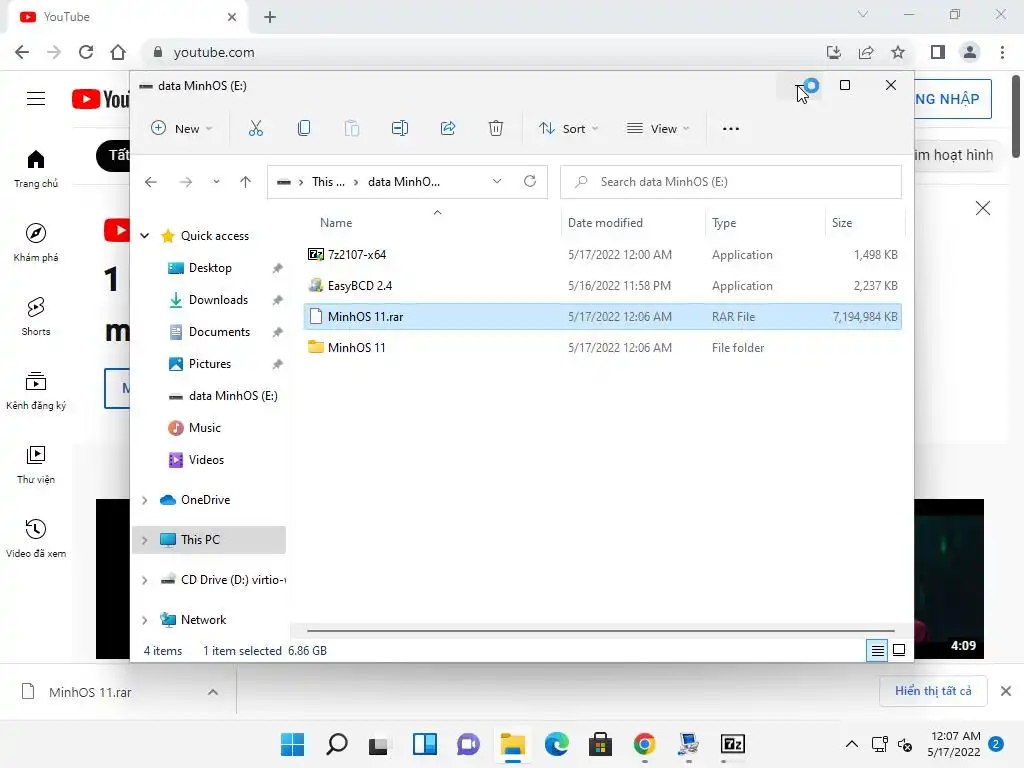The image size is (1024, 768).
Task: Click the Rename icon in Explorer toolbar
Action: (400, 129)
